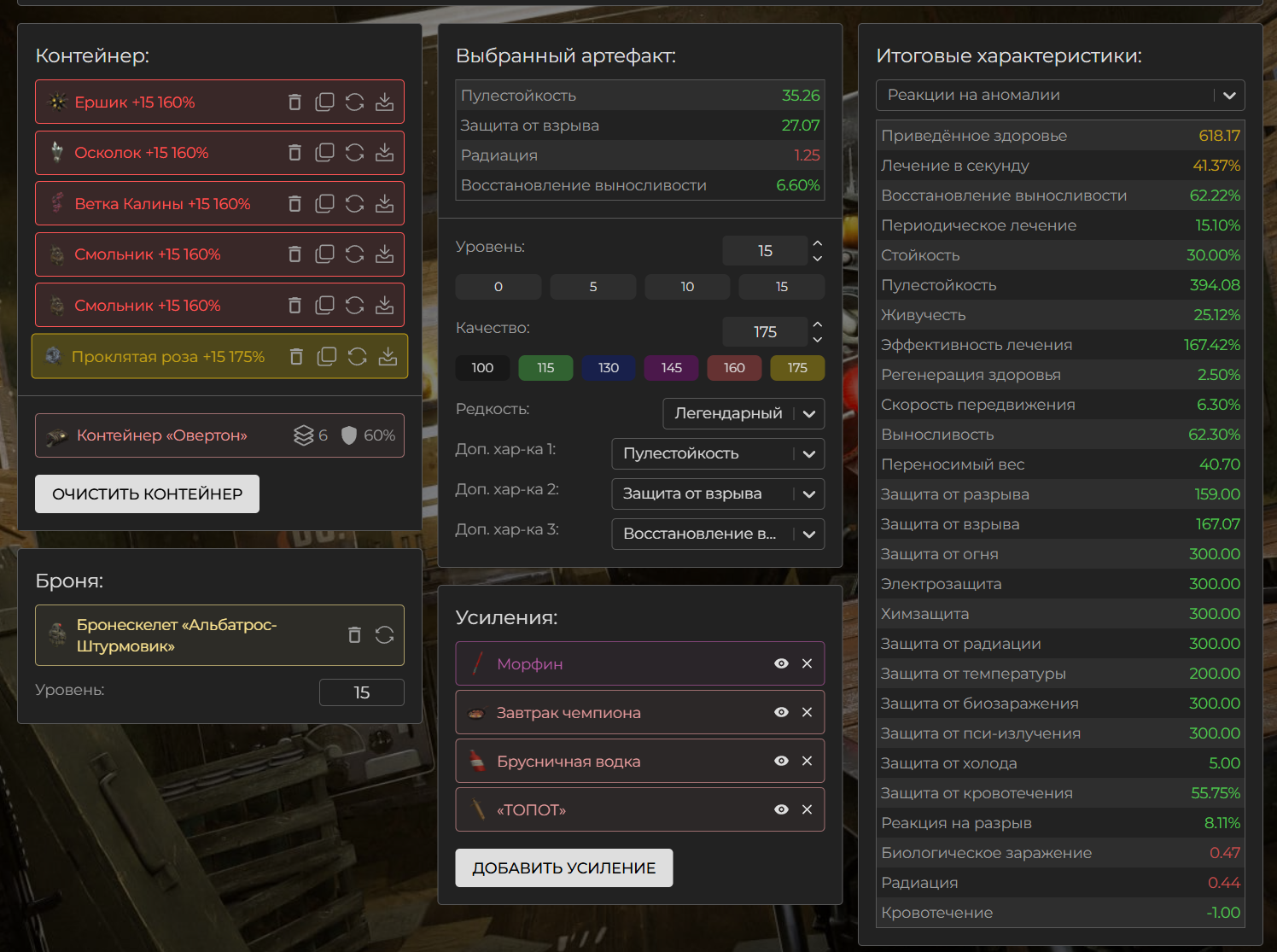Click swap icon for Ветка Калины

[354, 204]
